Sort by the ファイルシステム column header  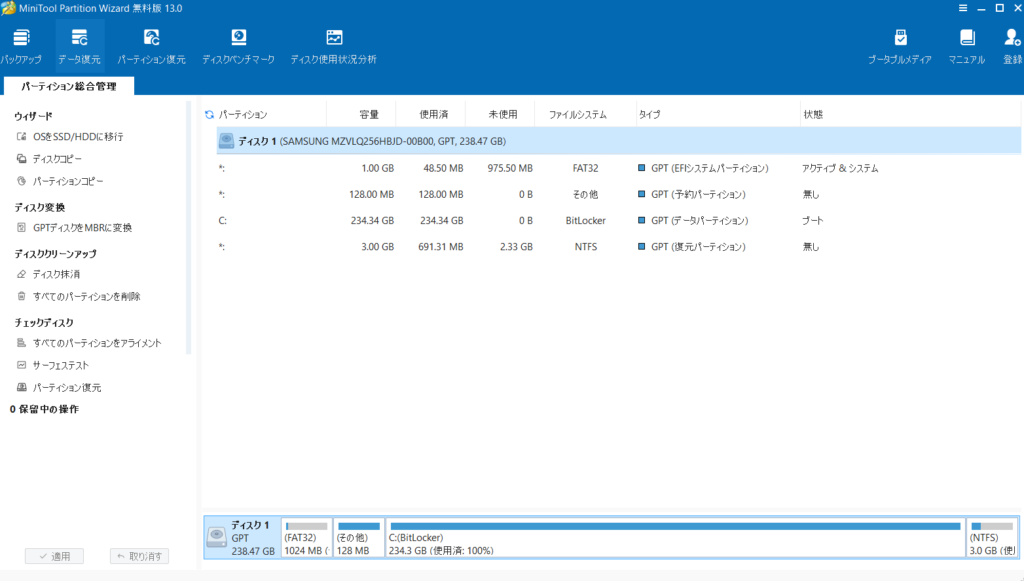(578, 115)
